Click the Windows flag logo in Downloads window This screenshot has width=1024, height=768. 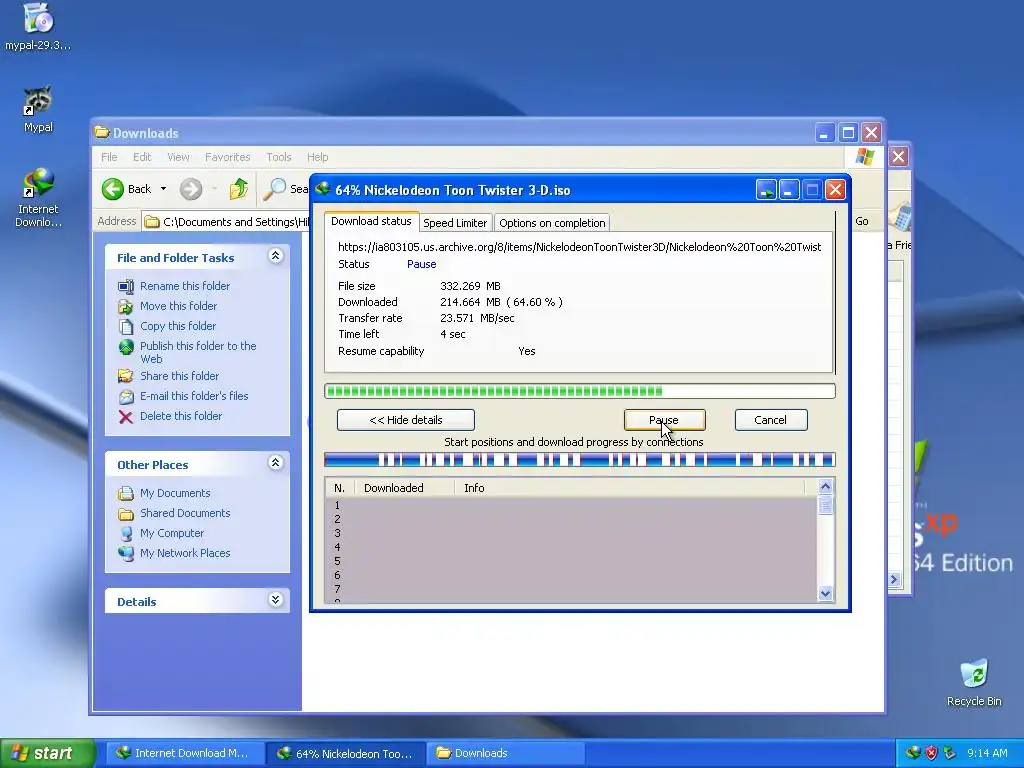point(865,157)
